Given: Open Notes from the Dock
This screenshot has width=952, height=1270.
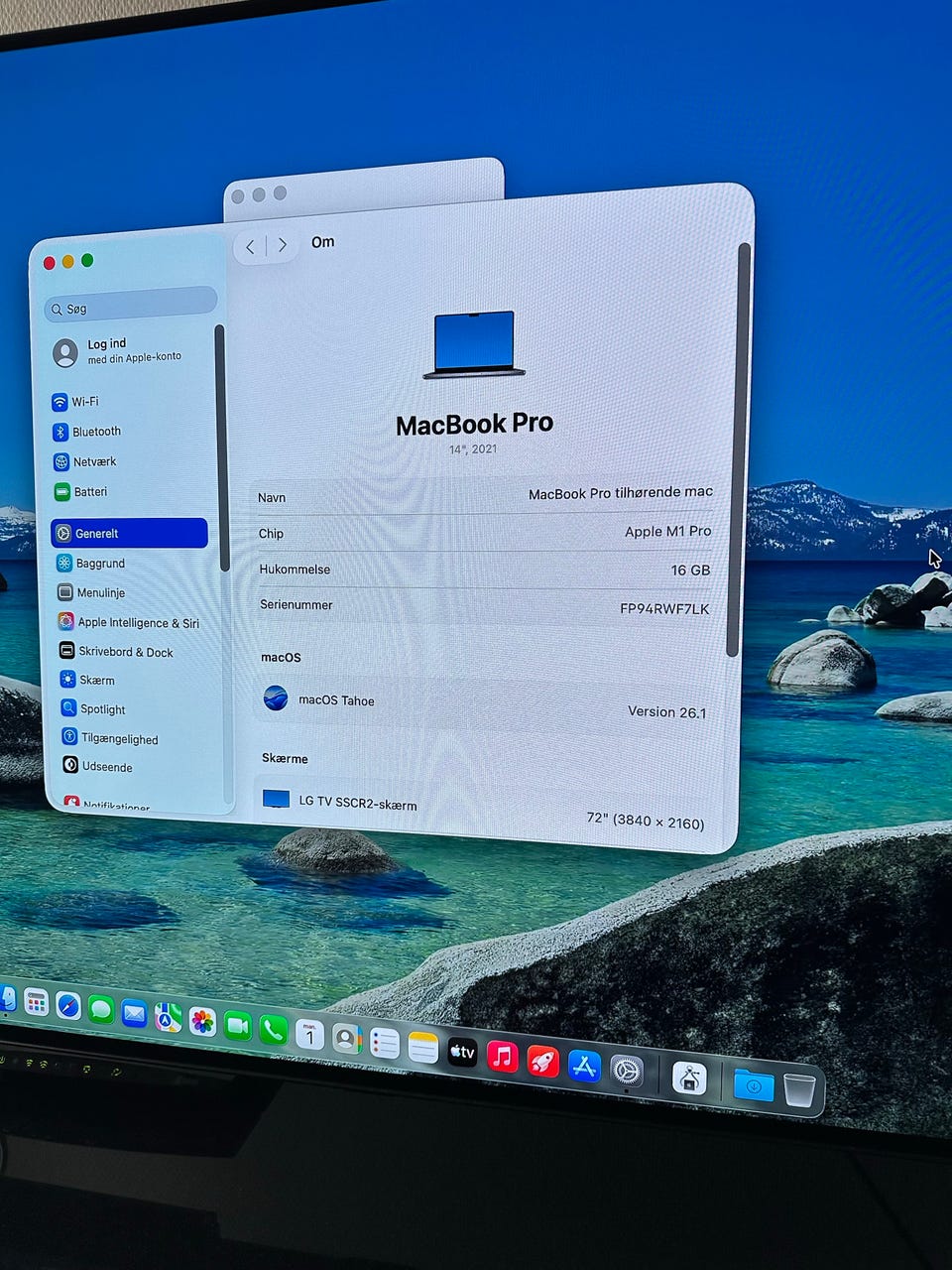Looking at the screenshot, I should coord(422,1048).
